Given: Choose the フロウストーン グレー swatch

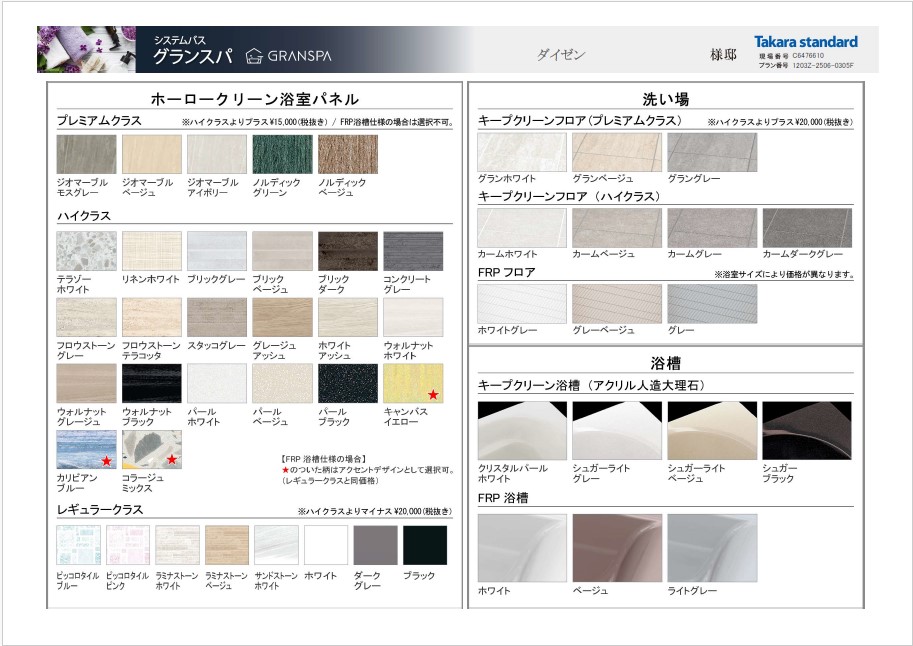Looking at the screenshot, I should [86, 317].
